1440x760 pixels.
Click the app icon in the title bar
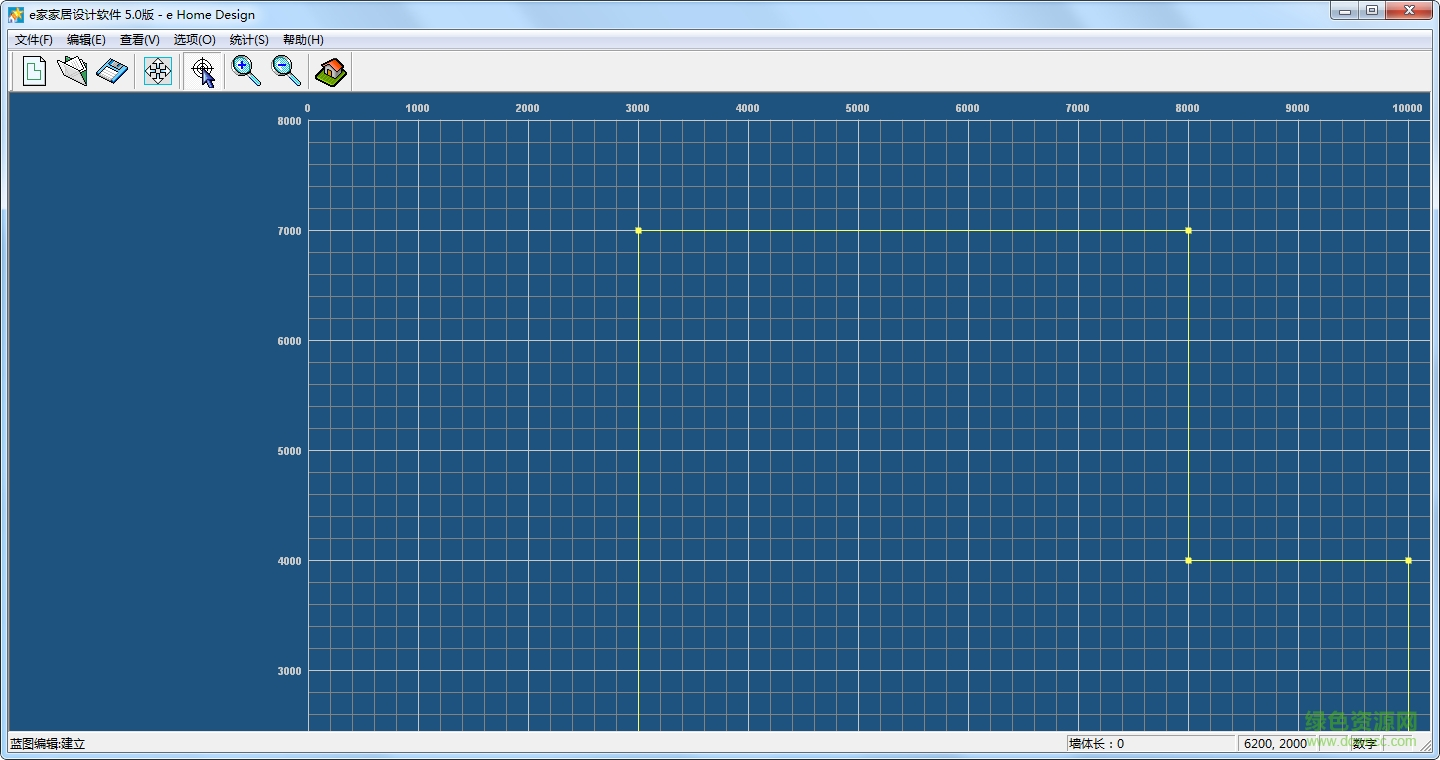point(16,15)
